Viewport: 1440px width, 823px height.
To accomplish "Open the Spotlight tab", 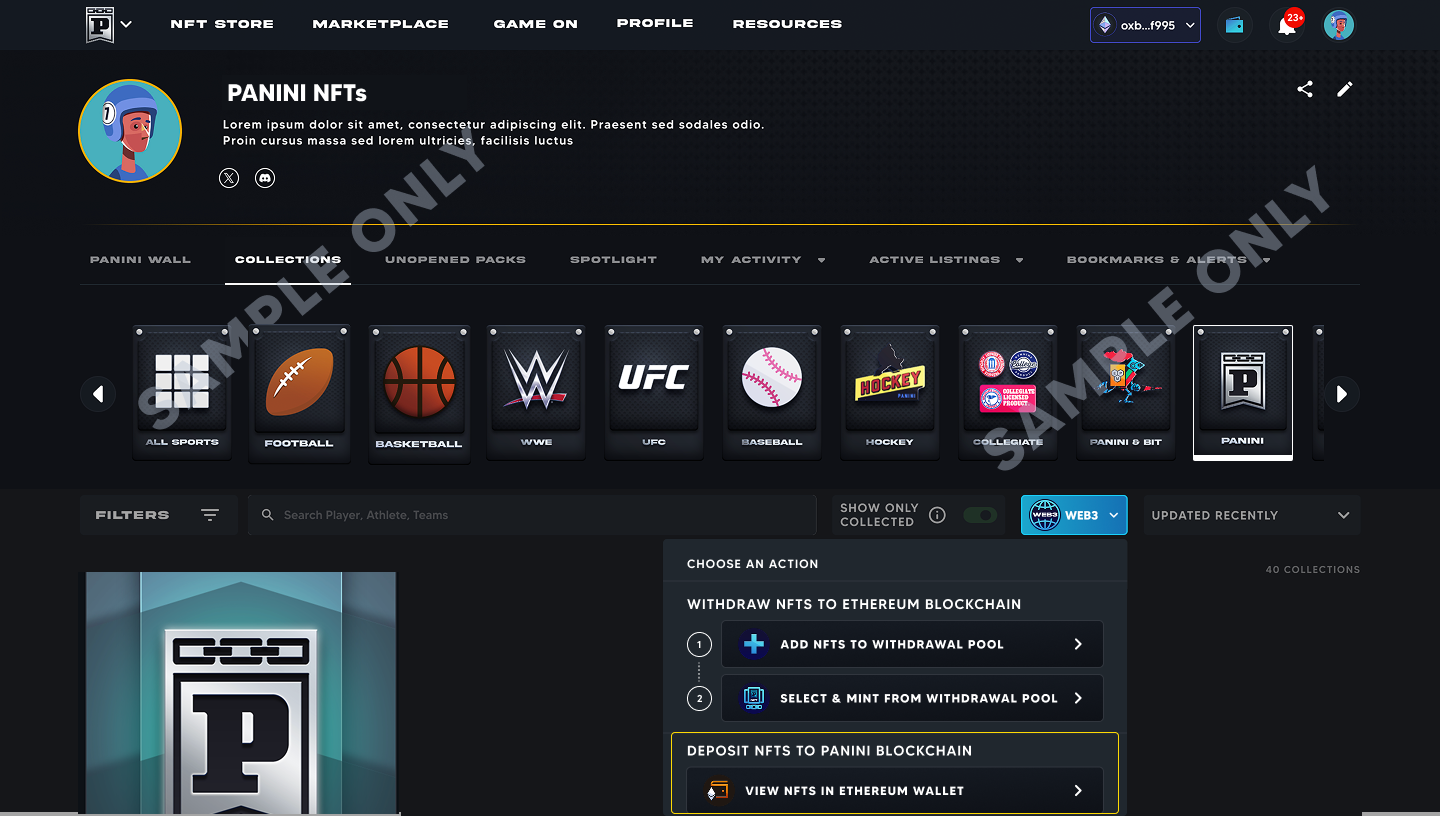I will tap(613, 260).
